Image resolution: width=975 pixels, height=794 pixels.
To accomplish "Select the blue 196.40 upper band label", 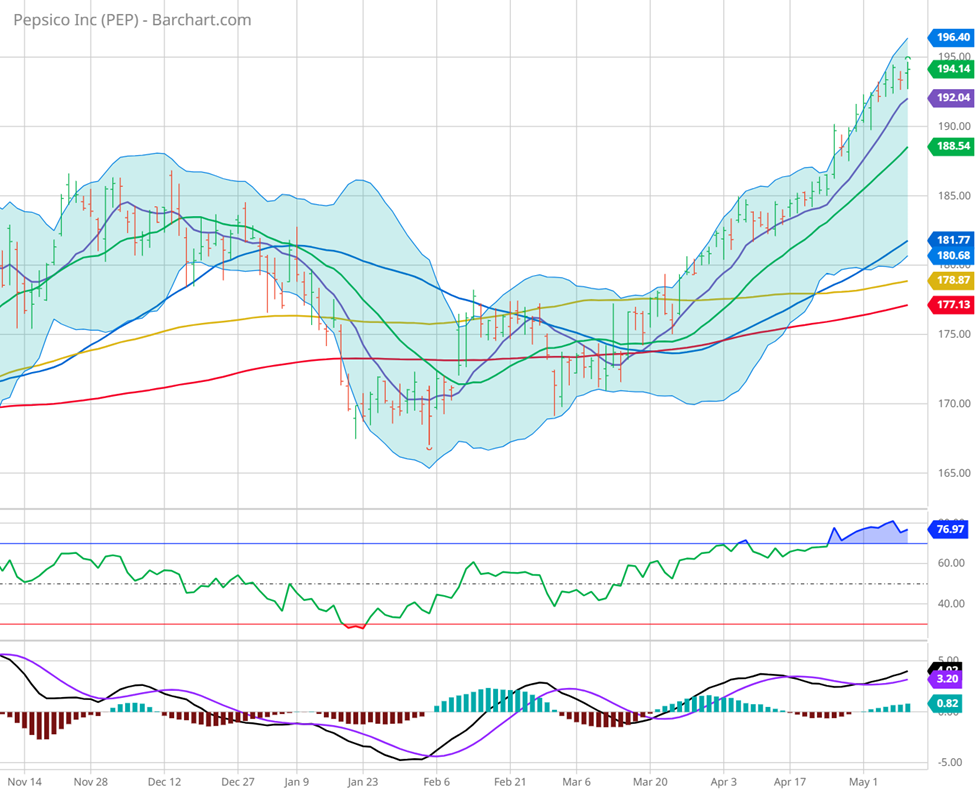I will pos(950,37).
